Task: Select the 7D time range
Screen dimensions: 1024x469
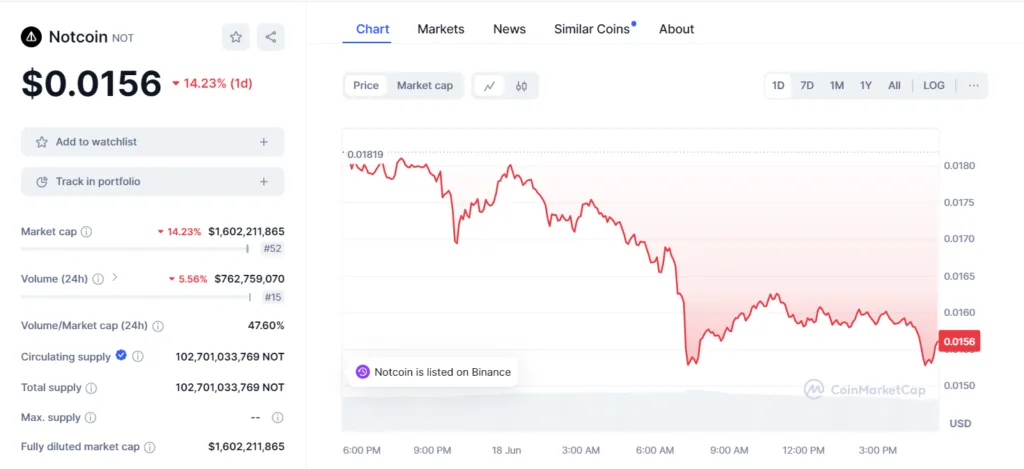Action: [x=807, y=86]
